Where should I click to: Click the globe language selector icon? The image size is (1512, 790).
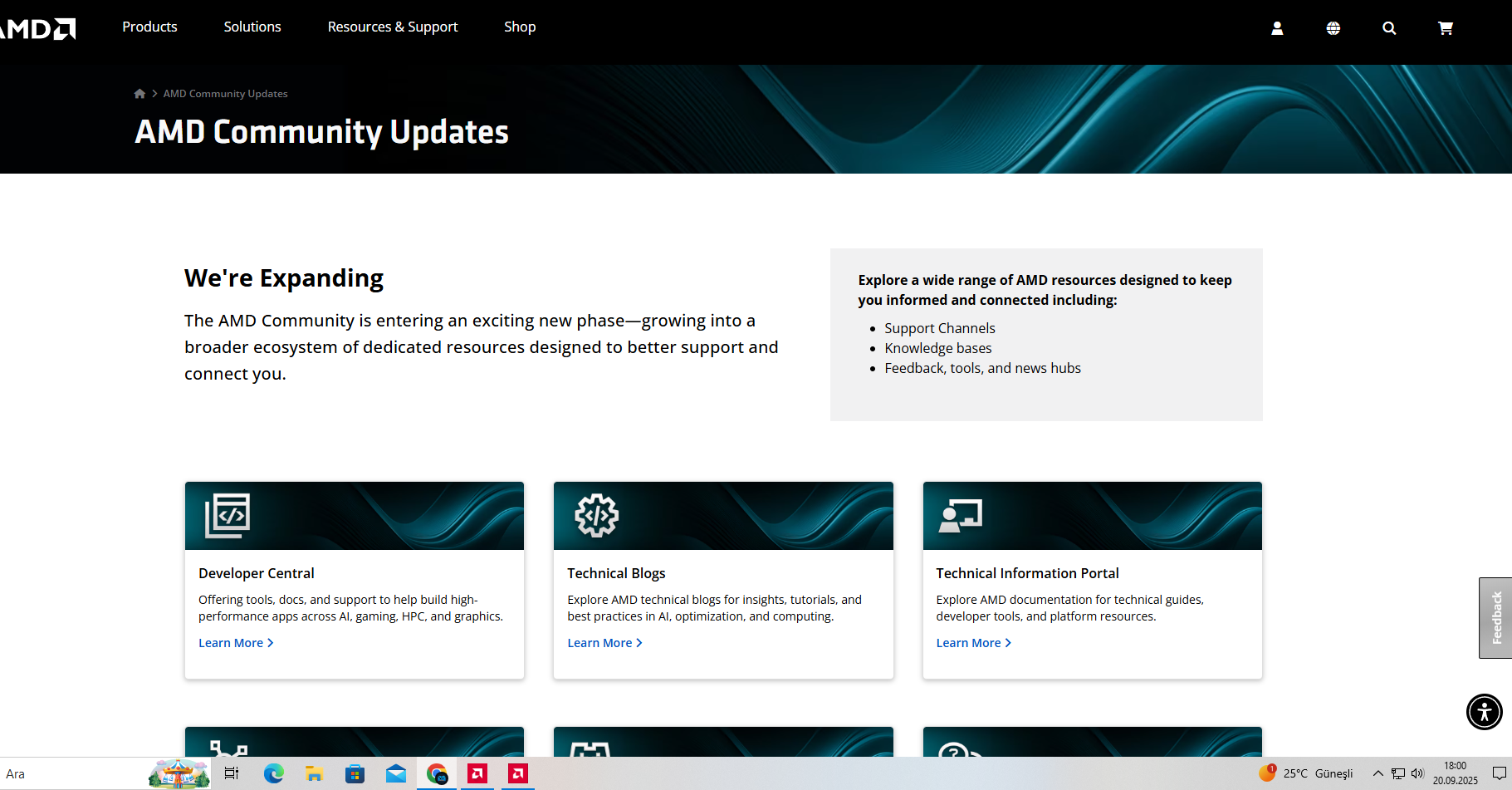pos(1333,28)
